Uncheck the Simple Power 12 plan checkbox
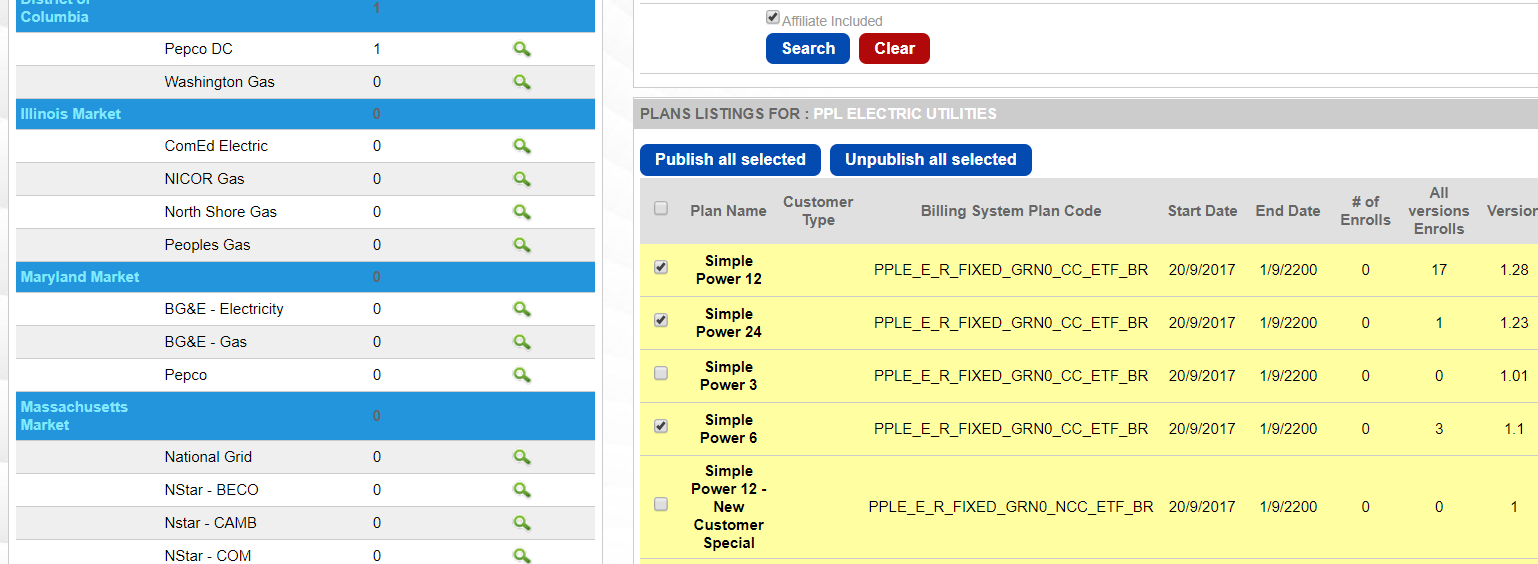This screenshot has width=1538, height=564. click(x=661, y=267)
